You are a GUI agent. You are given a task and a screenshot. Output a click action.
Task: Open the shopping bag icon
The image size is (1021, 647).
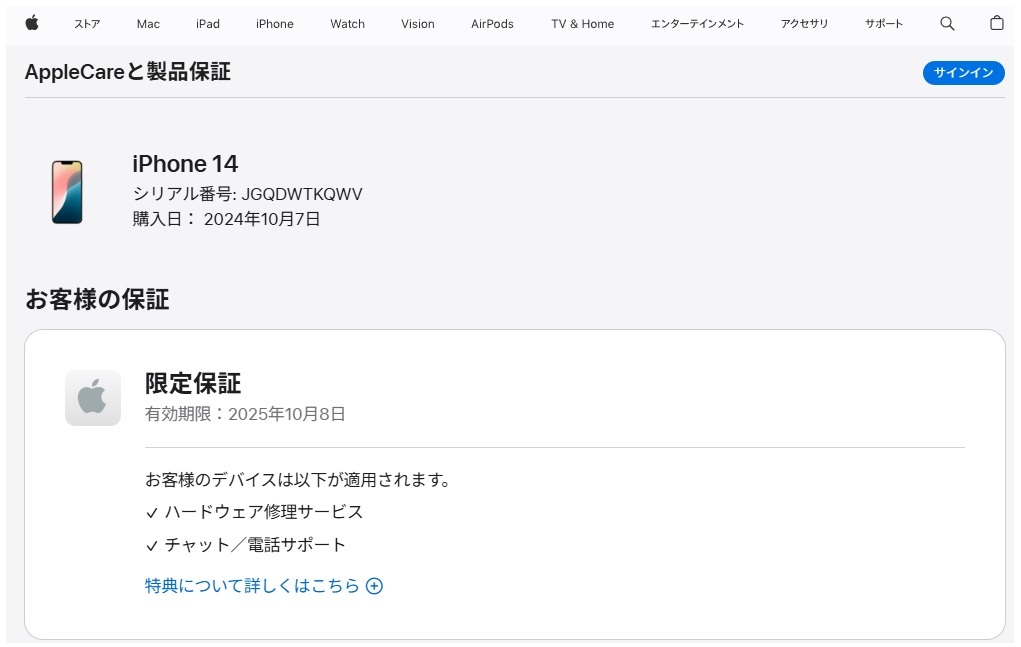pyautogui.click(x=996, y=23)
